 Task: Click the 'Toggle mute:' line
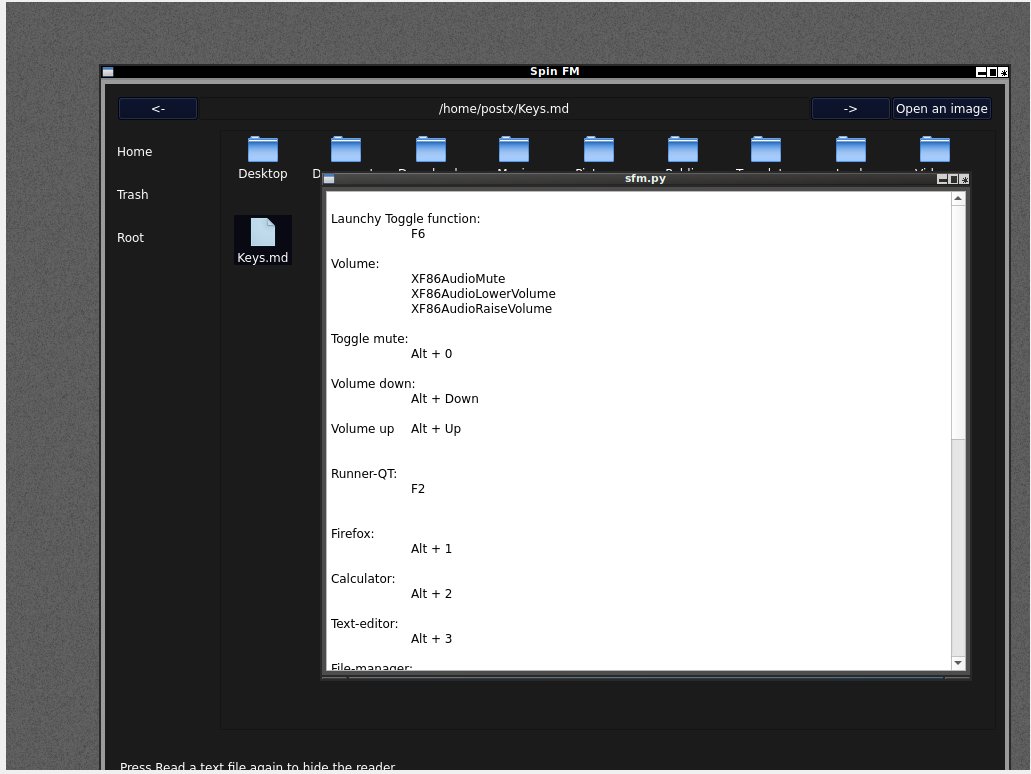pyautogui.click(x=370, y=339)
